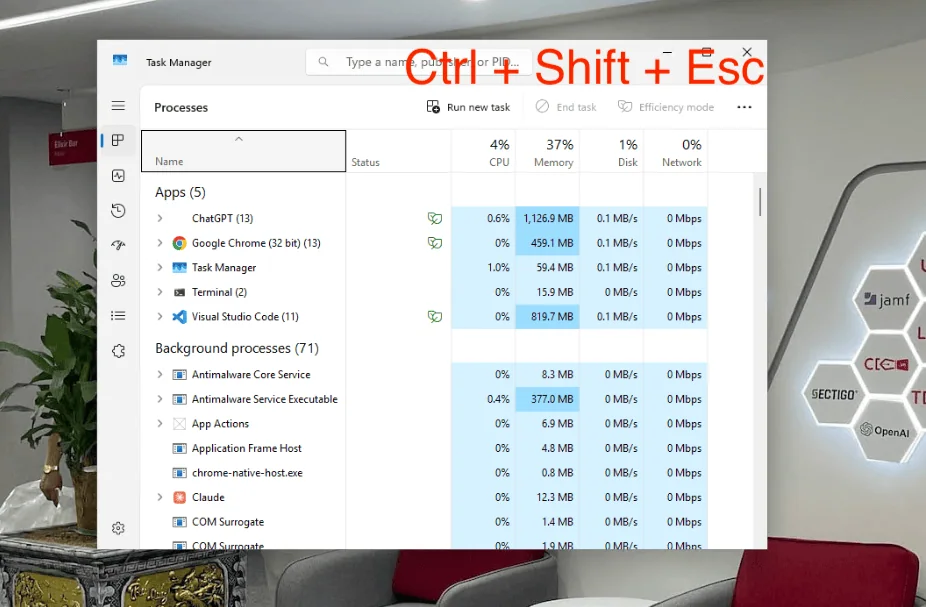
Task: Select the Apps (5) group heading
Action: pyautogui.click(x=180, y=192)
